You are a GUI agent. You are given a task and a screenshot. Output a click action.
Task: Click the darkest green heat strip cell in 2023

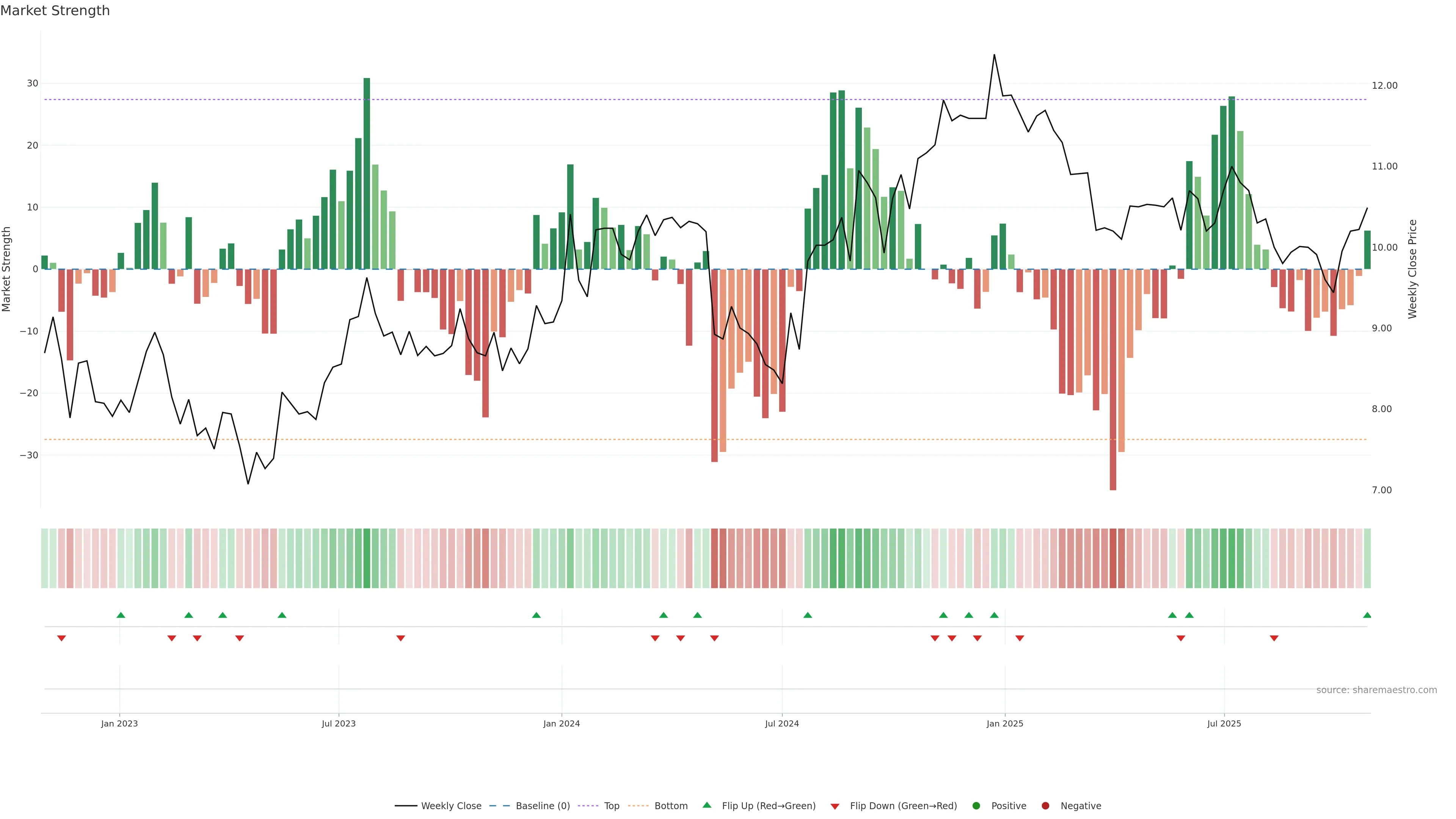click(x=367, y=558)
